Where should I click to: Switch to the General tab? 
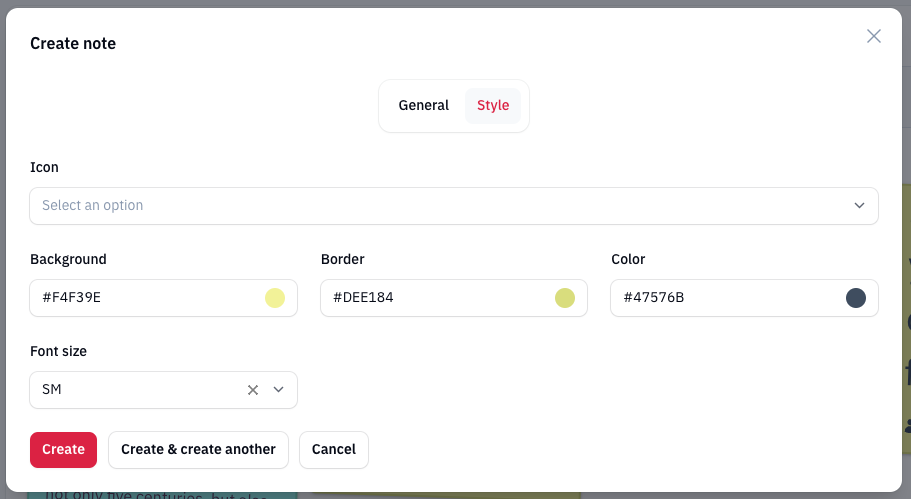424,106
